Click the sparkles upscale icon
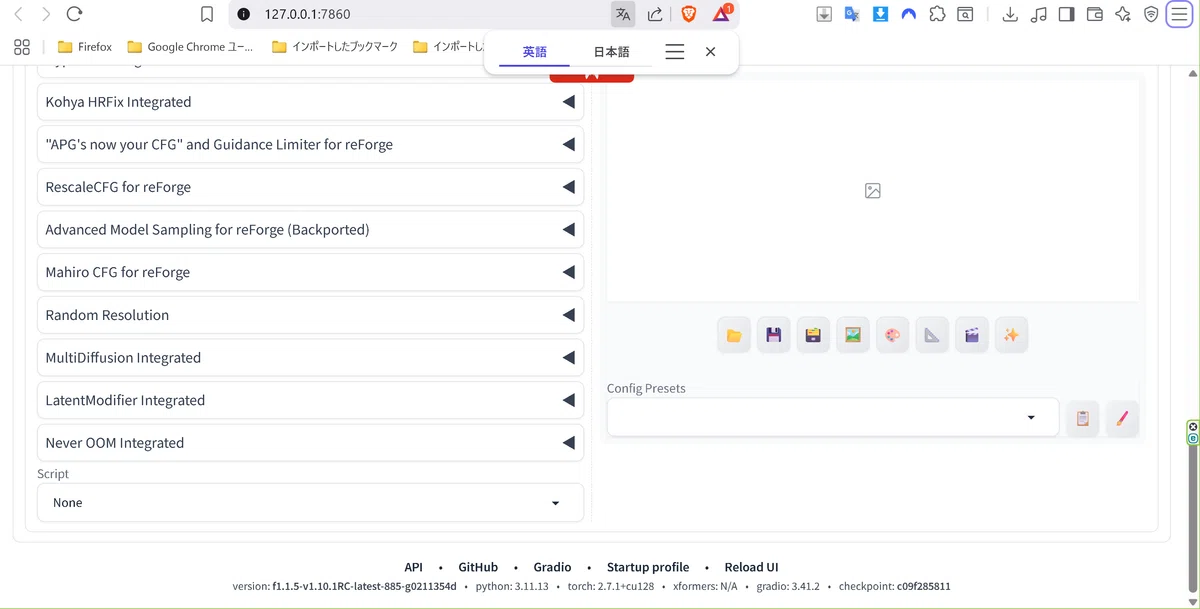 pyautogui.click(x=1011, y=335)
